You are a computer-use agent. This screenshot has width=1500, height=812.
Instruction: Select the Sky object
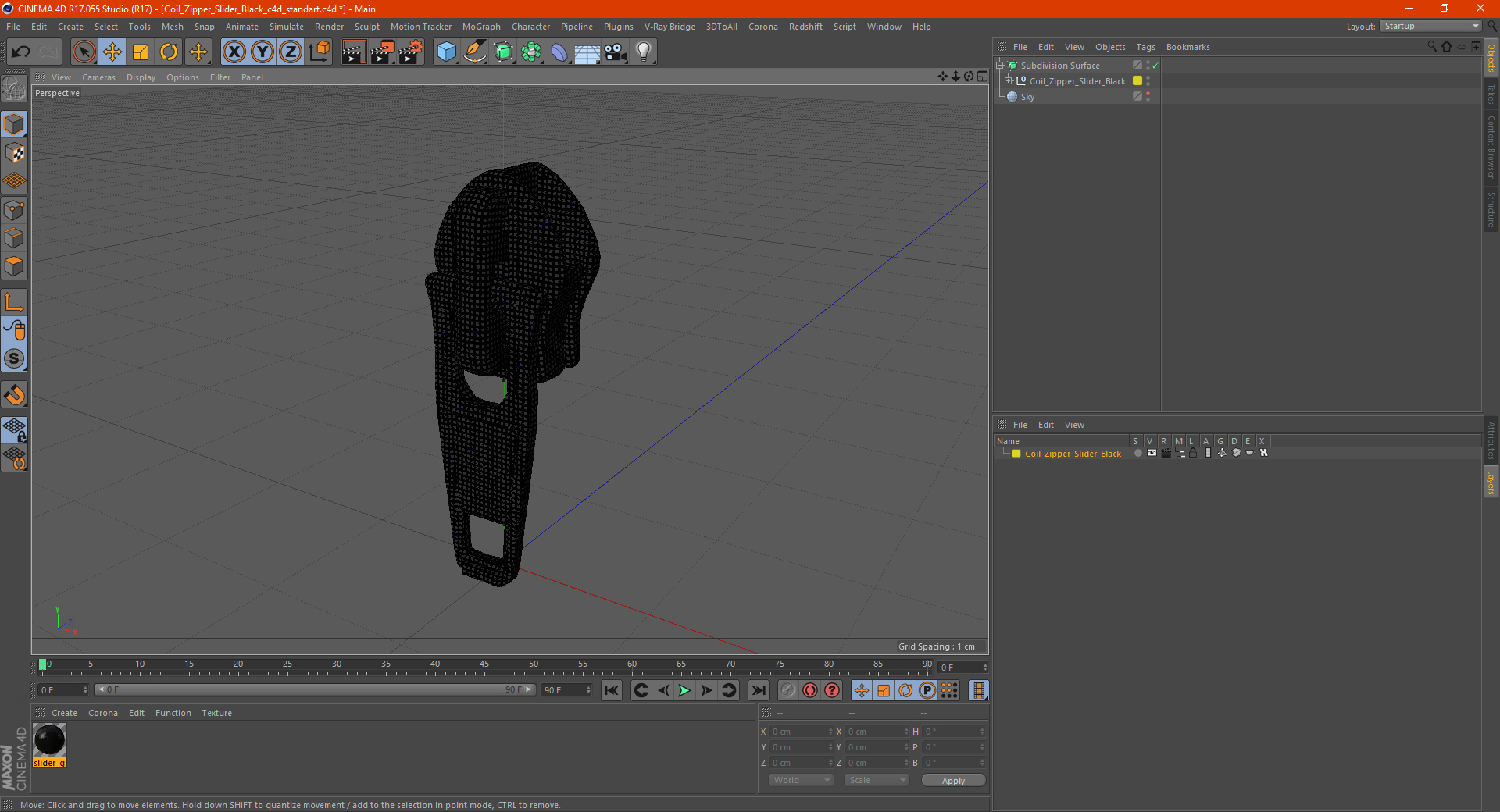tap(1027, 97)
